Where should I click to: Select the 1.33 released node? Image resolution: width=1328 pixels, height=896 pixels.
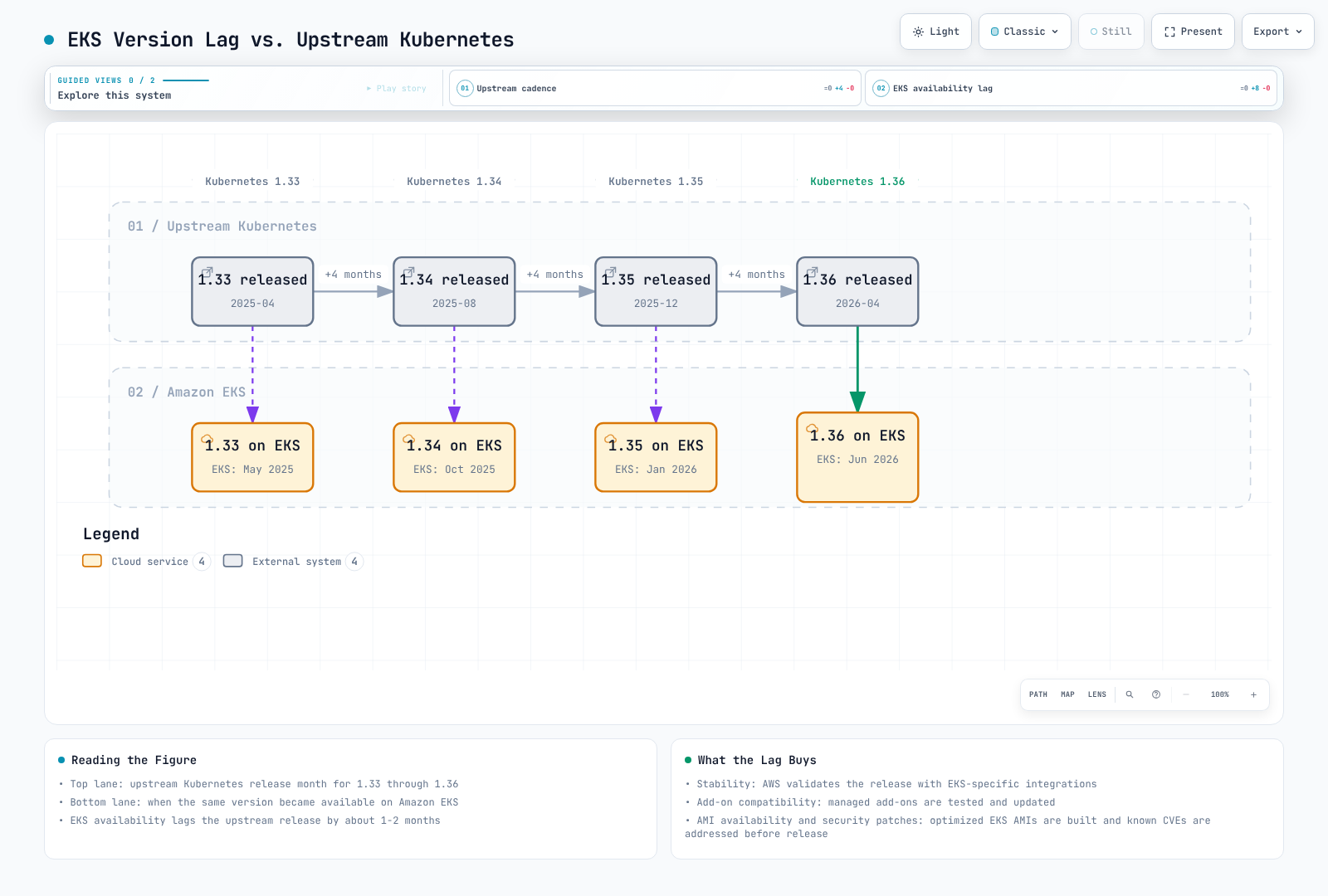pos(252,291)
